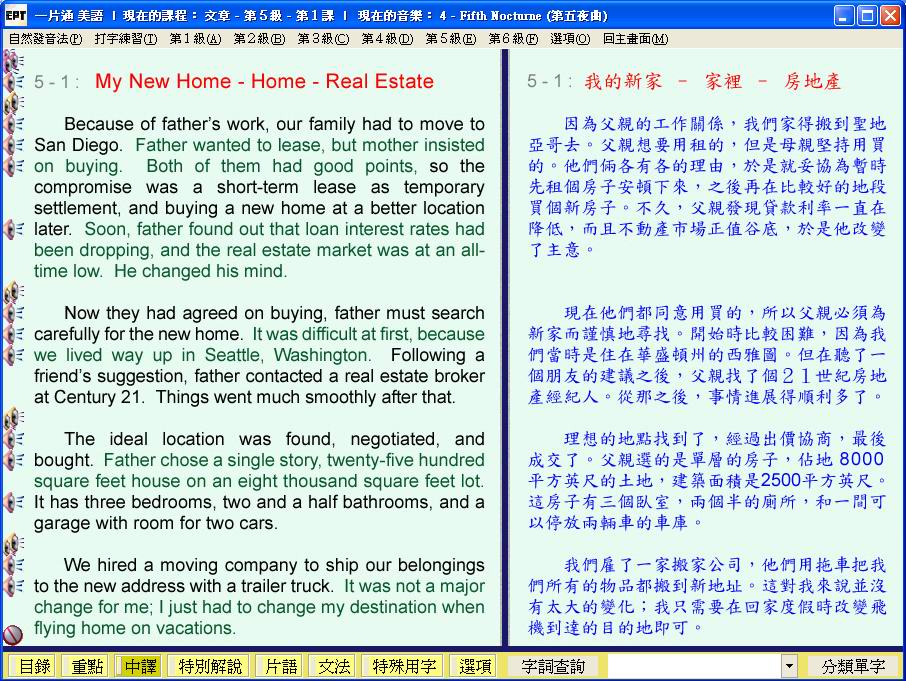This screenshot has width=906, height=681.
Task: Play audio for the title line 'My New Home'
Action: click(14, 82)
